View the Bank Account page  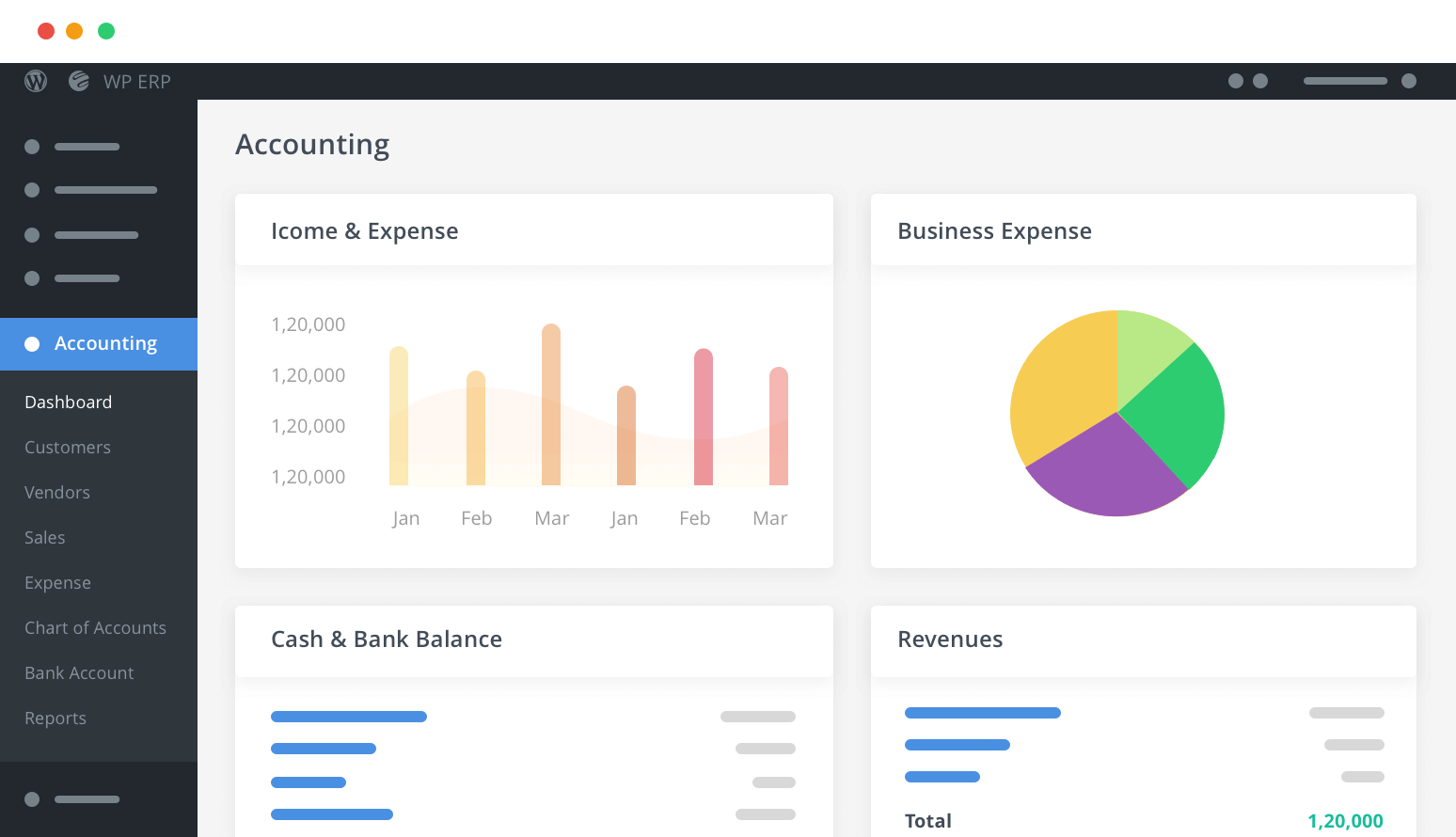tap(78, 672)
